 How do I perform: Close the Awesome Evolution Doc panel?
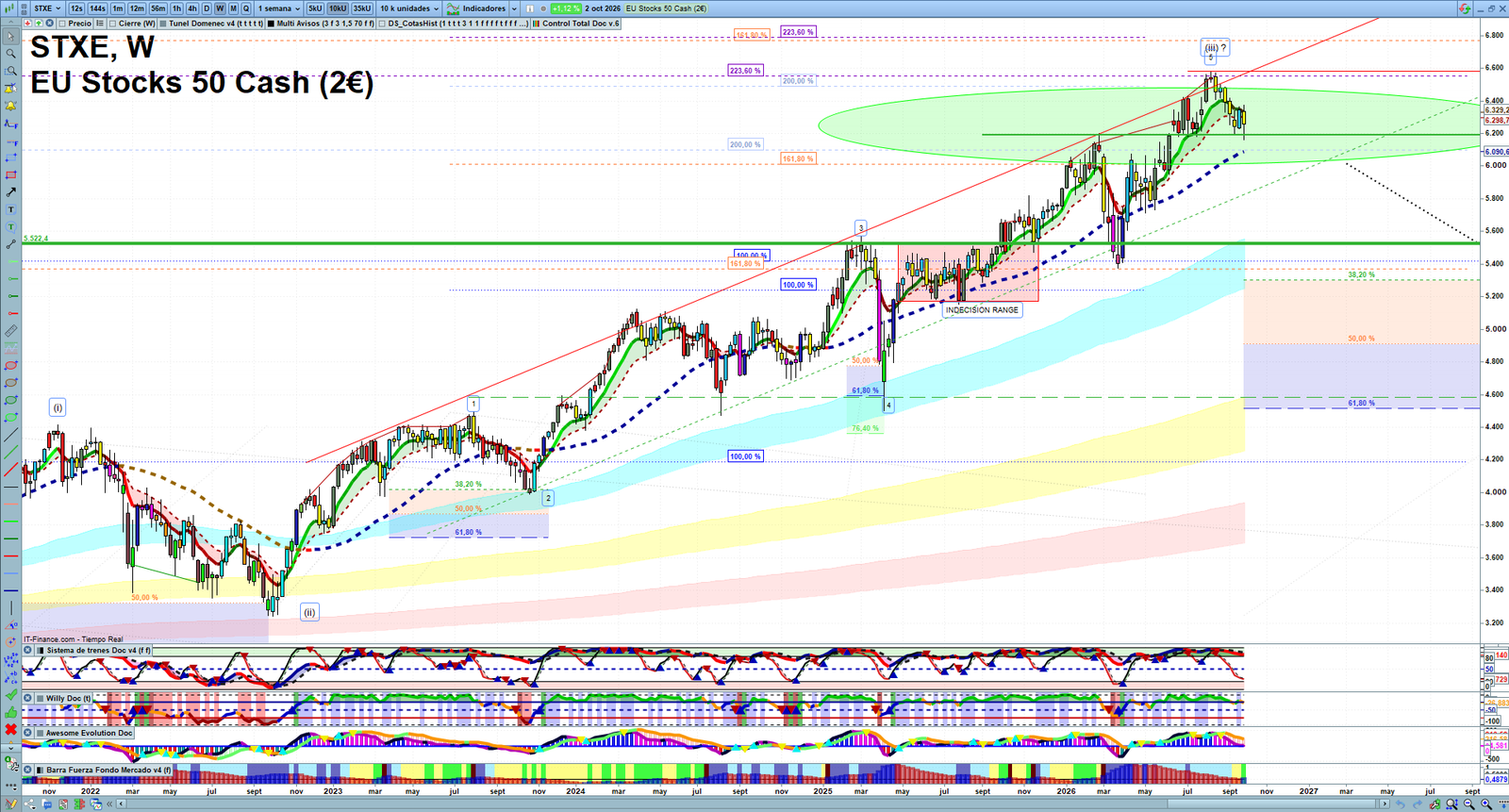[x=27, y=733]
